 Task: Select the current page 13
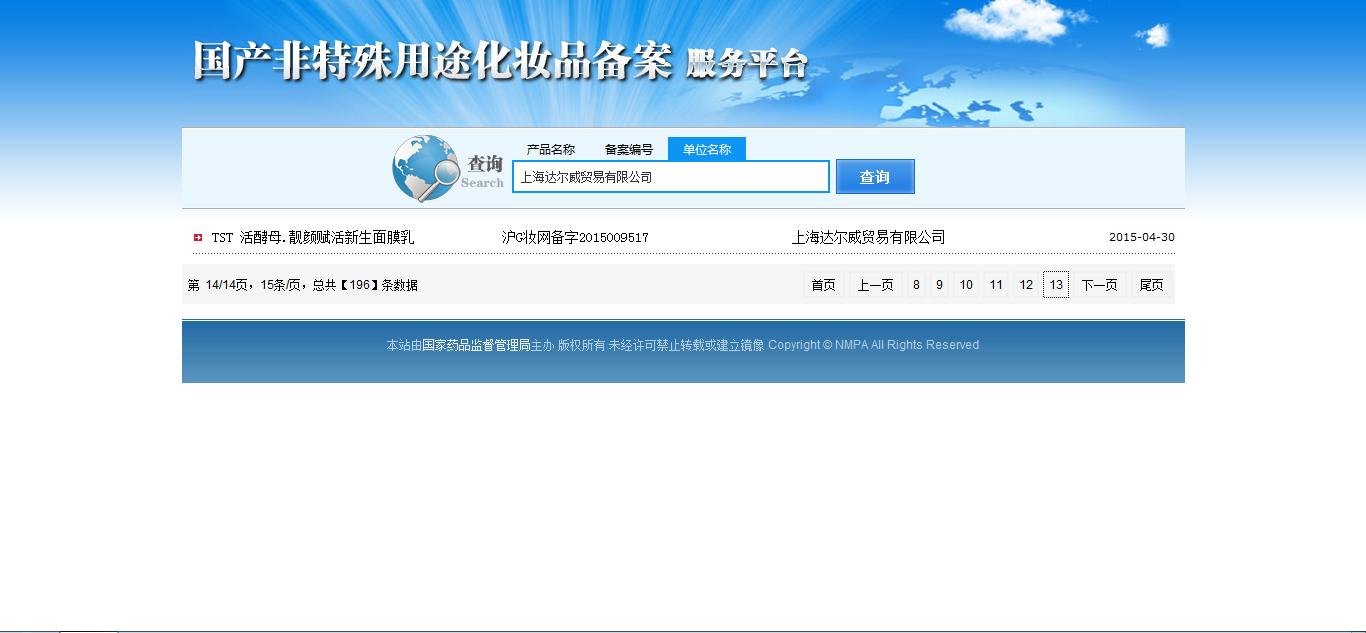click(x=1055, y=285)
